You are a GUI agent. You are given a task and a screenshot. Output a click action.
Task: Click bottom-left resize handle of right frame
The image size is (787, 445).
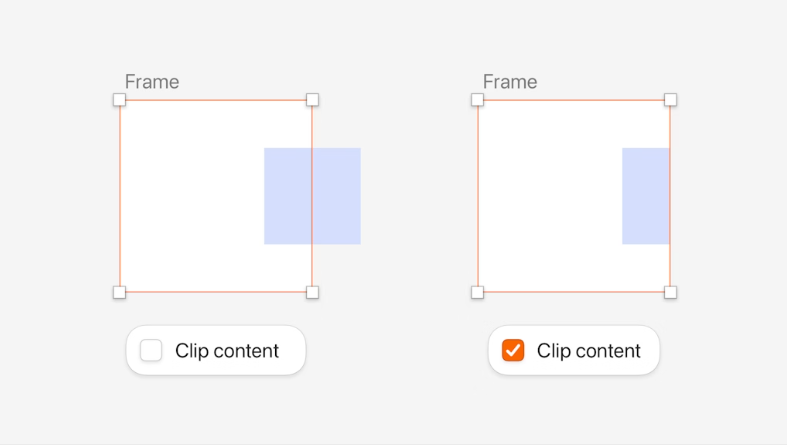click(x=477, y=292)
